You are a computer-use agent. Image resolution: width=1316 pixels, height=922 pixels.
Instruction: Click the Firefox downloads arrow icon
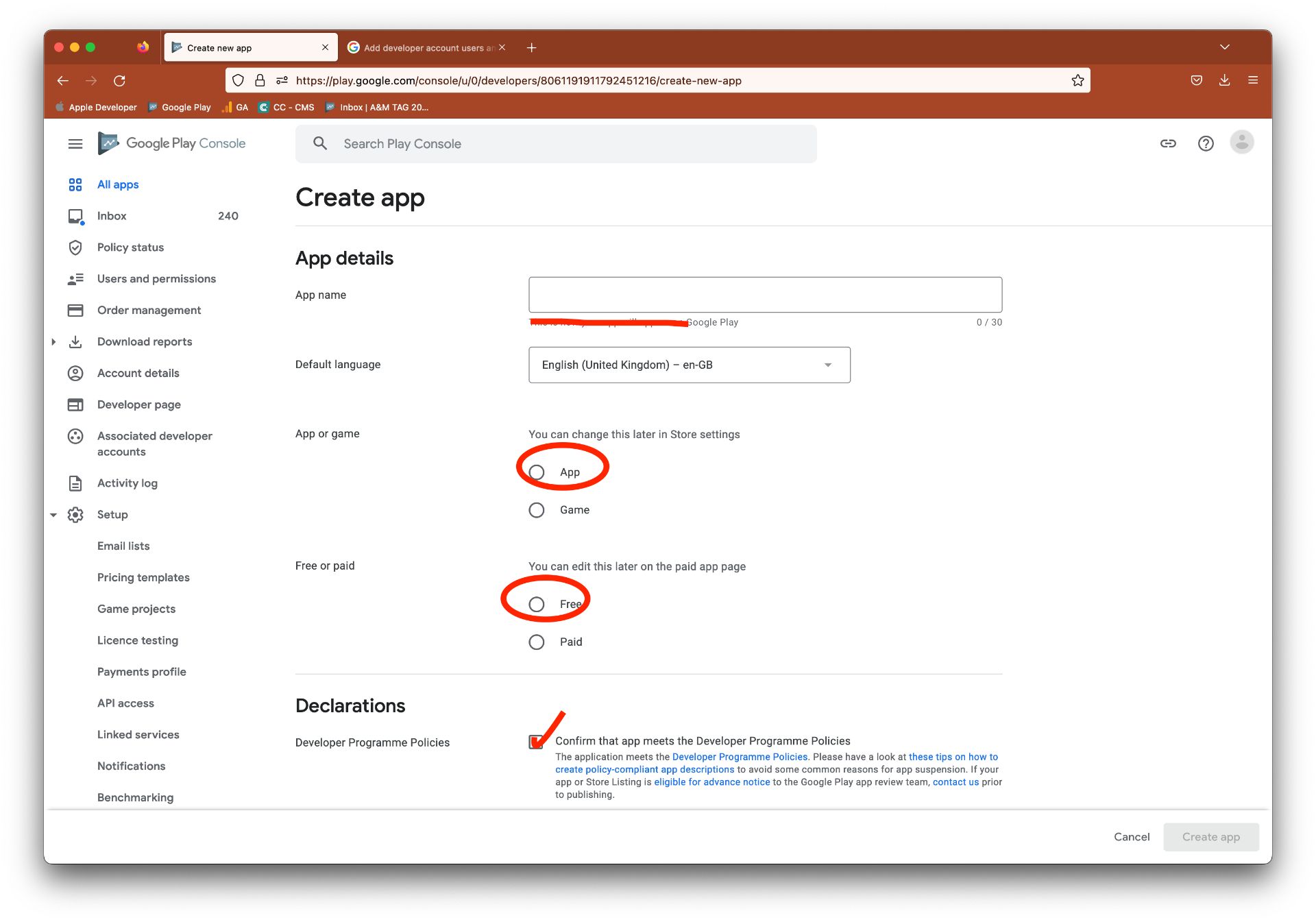pyautogui.click(x=1224, y=80)
